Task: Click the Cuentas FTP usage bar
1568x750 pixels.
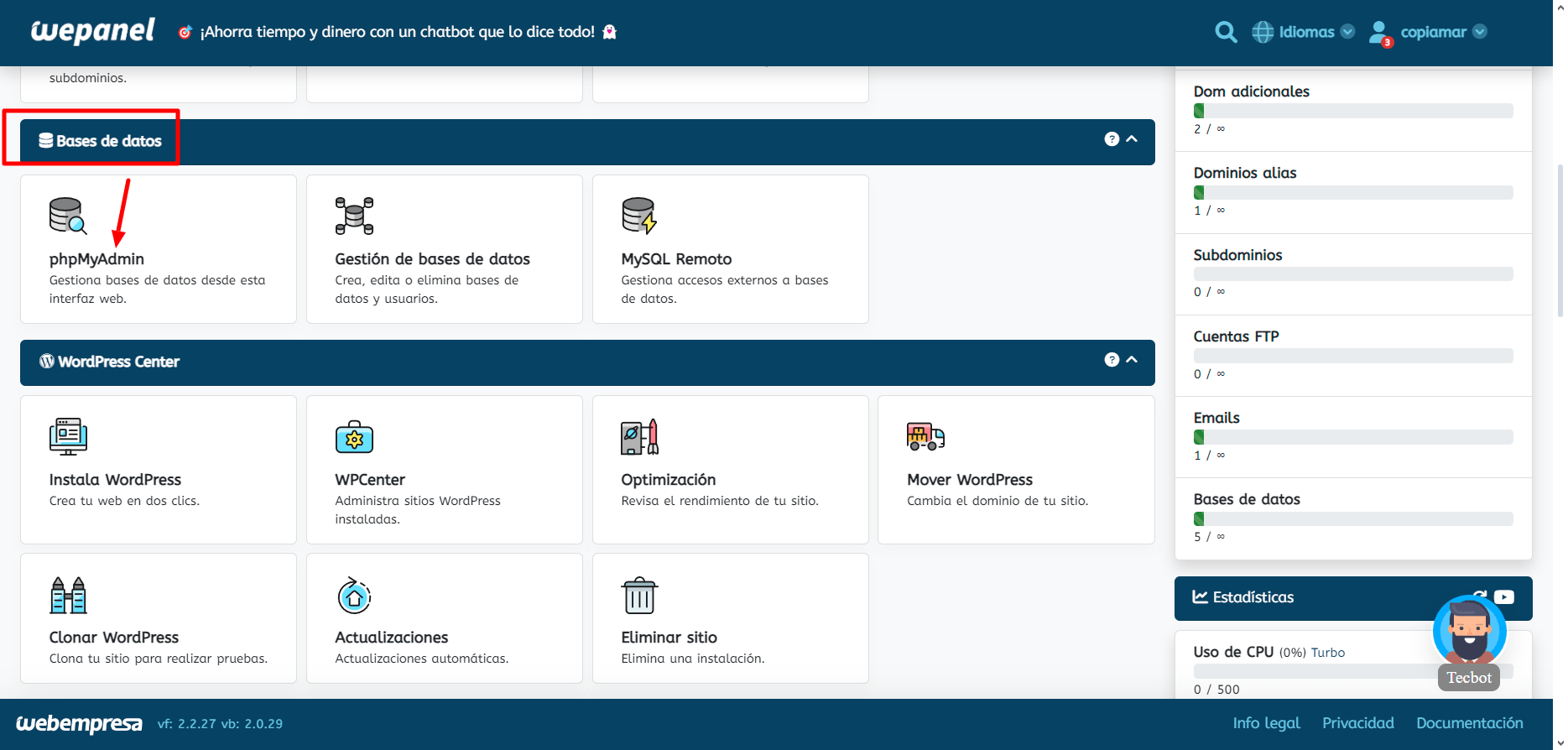Action: (1353, 356)
